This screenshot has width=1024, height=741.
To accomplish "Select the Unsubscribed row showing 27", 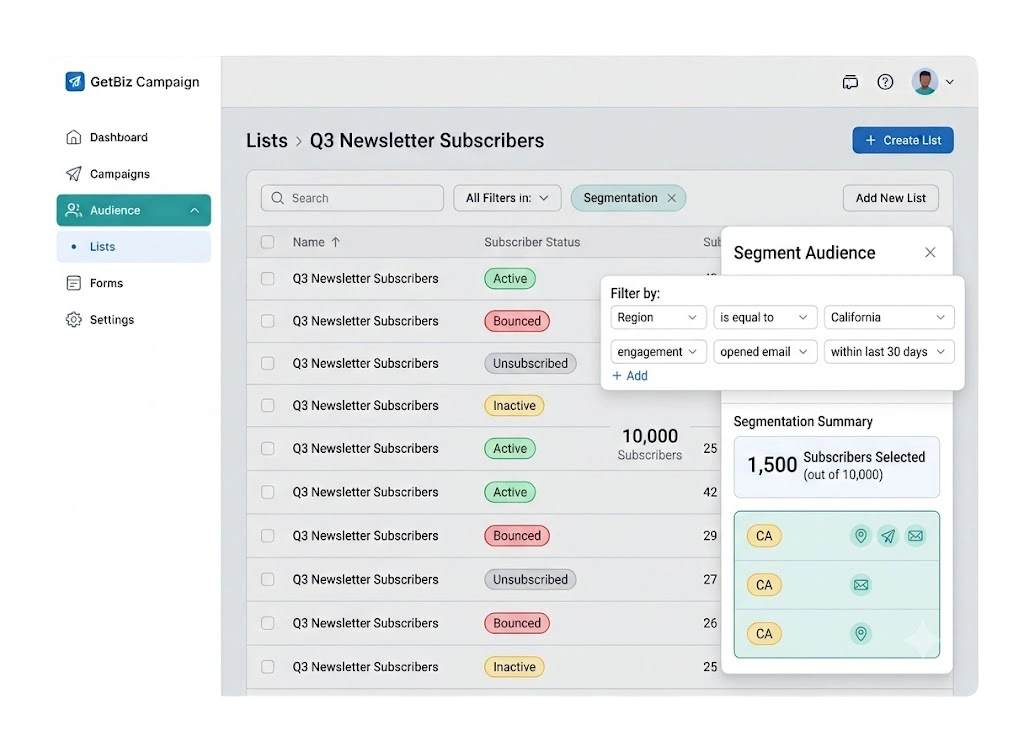I will point(268,580).
